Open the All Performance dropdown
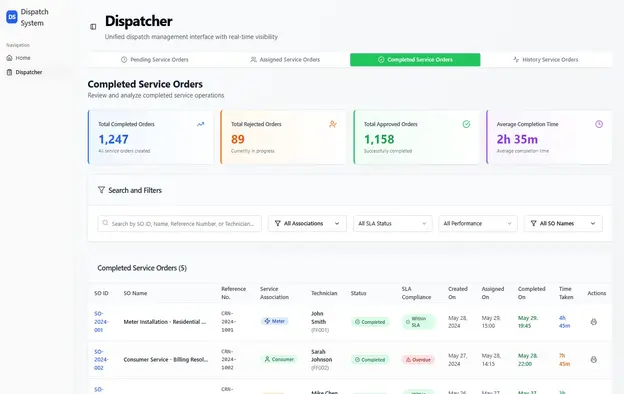The image size is (624, 394). point(478,223)
